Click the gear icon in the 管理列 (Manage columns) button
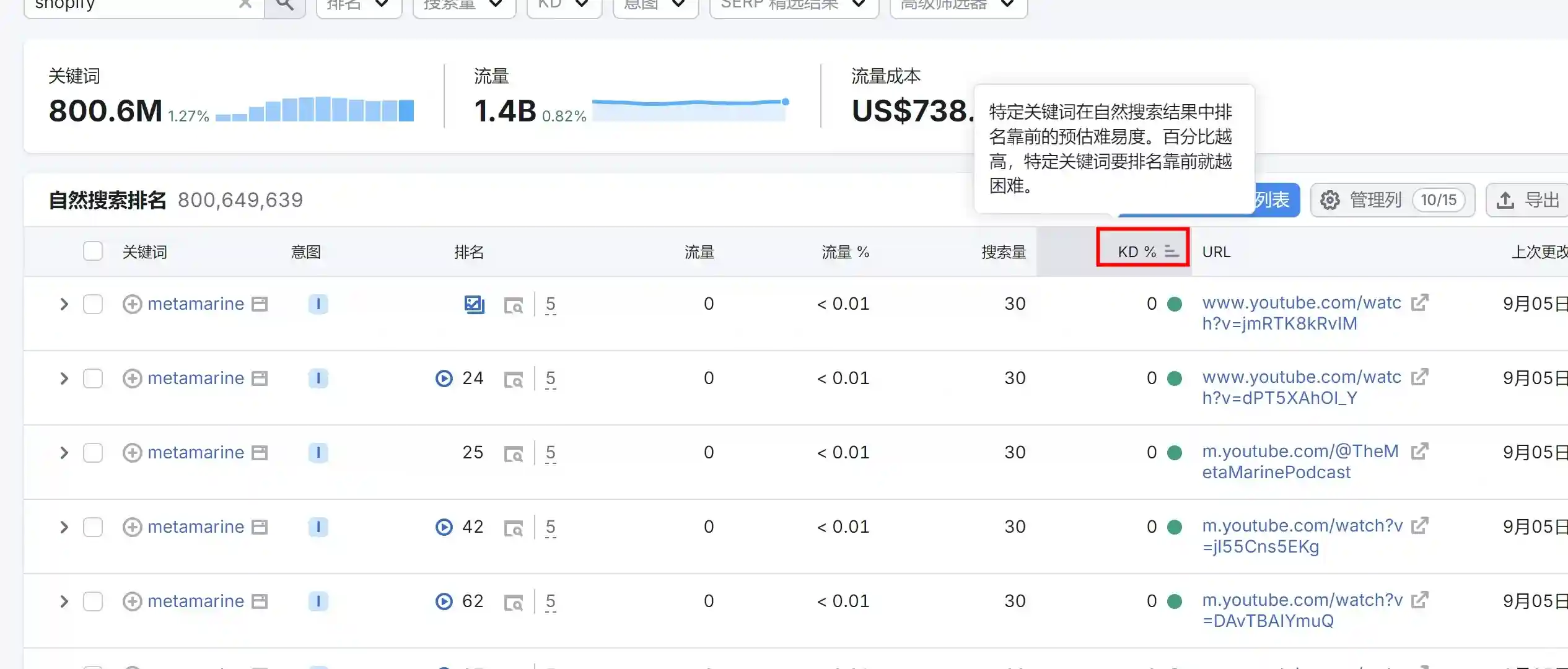The width and height of the screenshot is (1568, 669). tap(1329, 200)
